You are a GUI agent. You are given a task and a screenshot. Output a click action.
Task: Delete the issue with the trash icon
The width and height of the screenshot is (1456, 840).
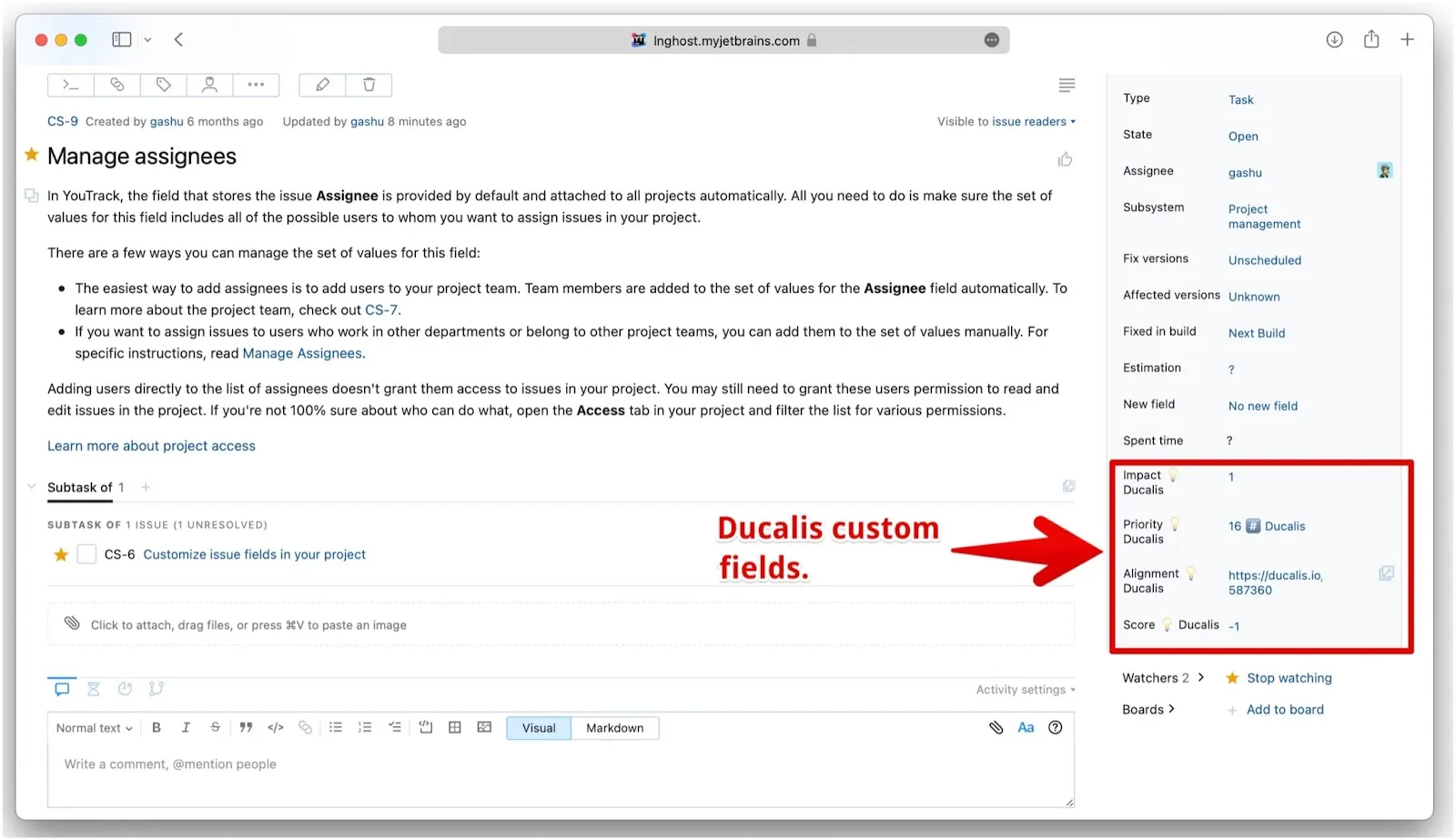click(x=369, y=84)
